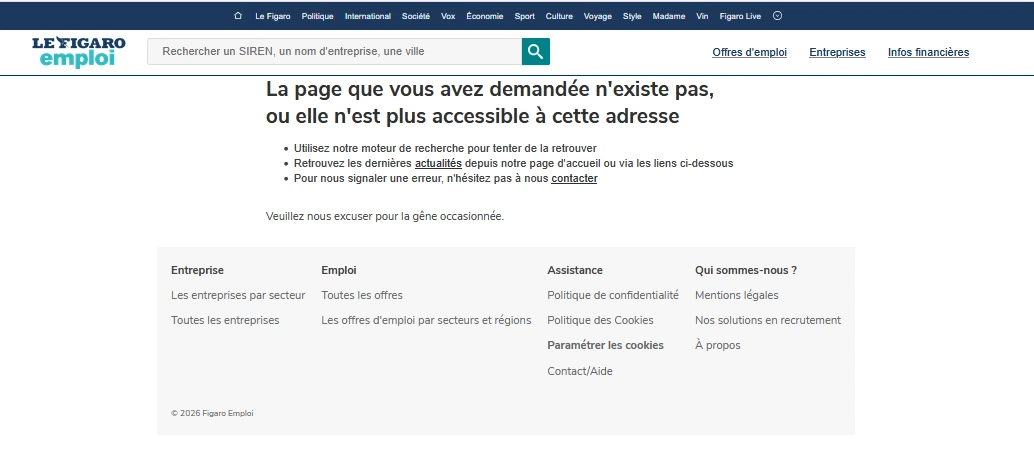The image size is (1034, 449).
Task: Open International section
Action: coord(367,16)
